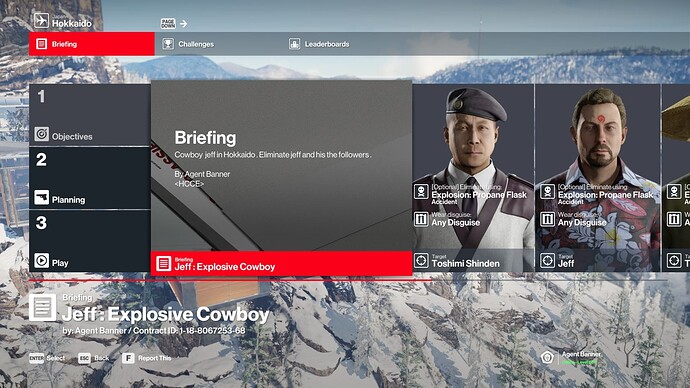The image size is (690, 388).
Task: Click the Play circle icon
Action: click(42, 260)
